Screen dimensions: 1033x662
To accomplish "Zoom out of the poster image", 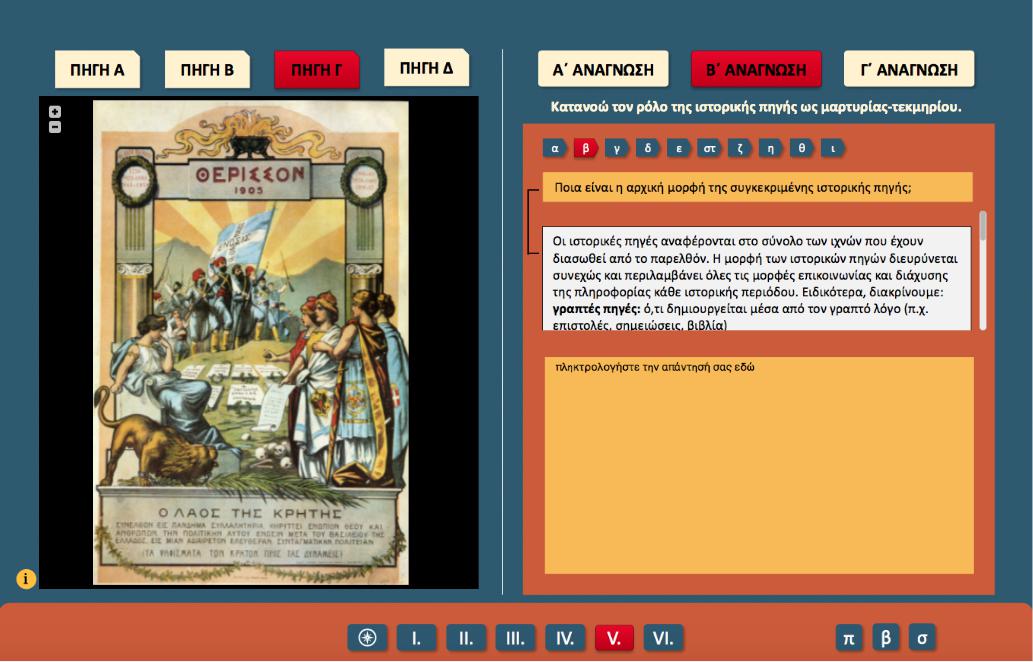I will pos(55,127).
